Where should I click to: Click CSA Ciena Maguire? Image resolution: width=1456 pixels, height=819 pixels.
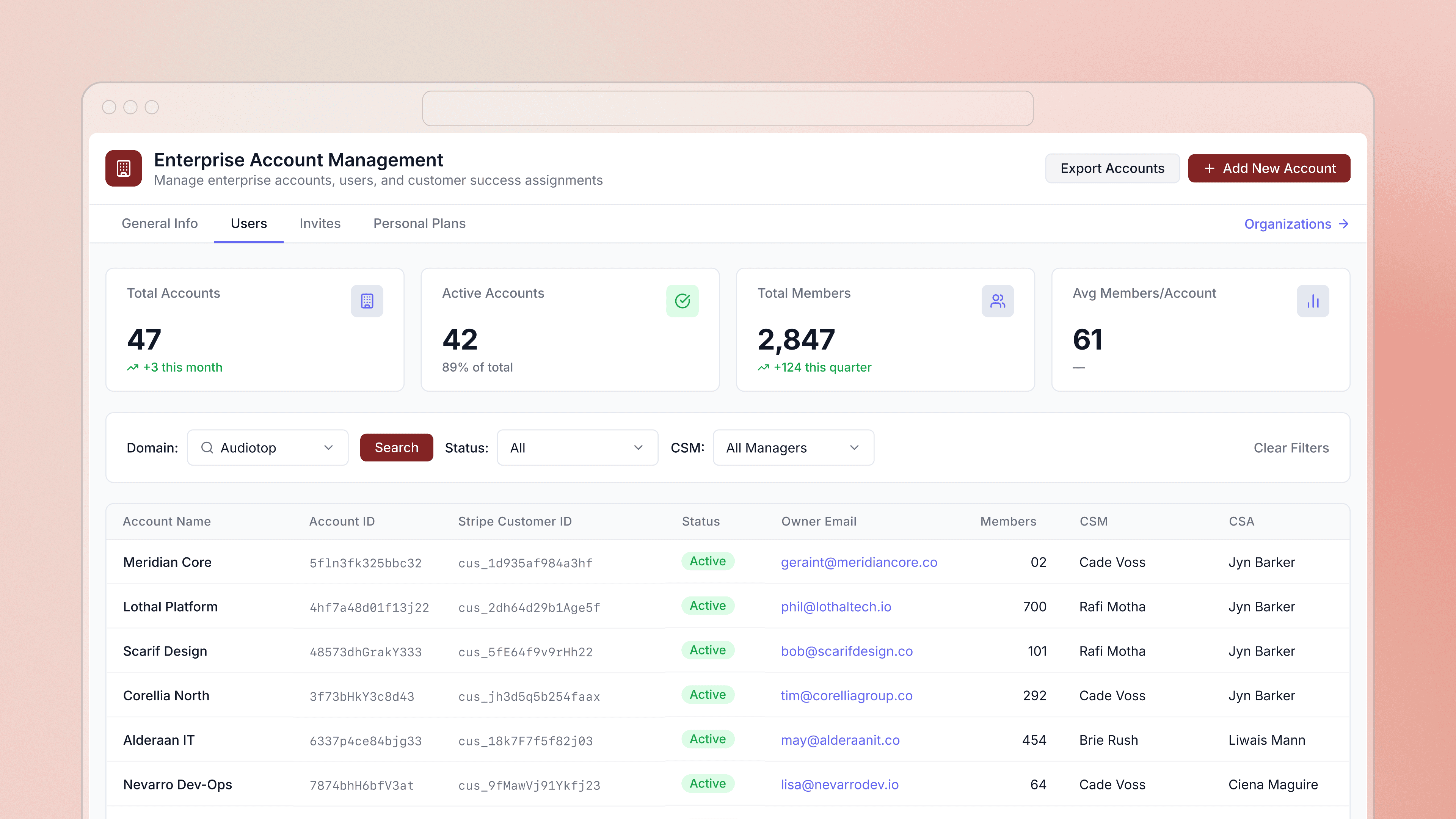click(1273, 784)
